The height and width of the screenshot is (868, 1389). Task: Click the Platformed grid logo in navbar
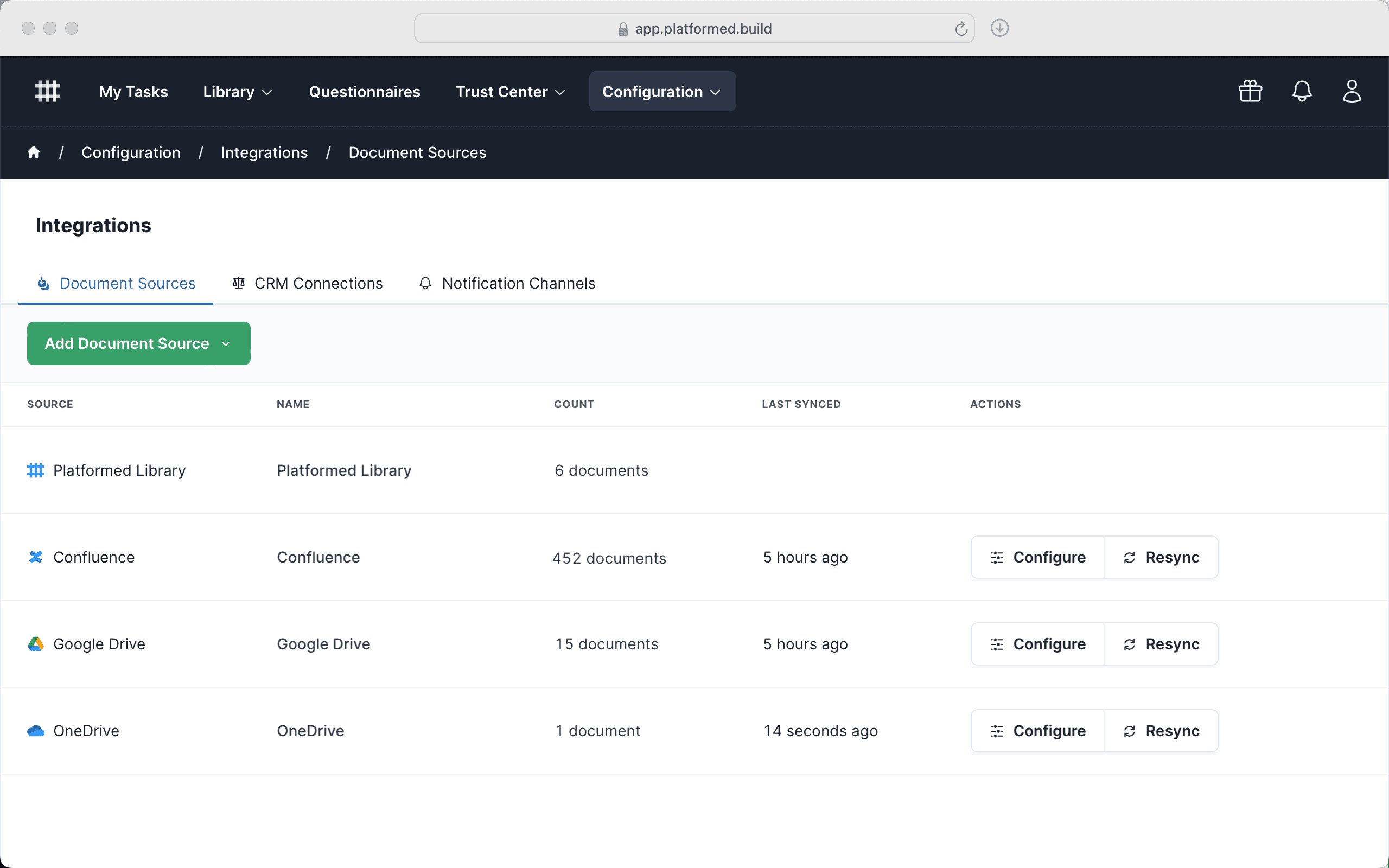pos(47,91)
